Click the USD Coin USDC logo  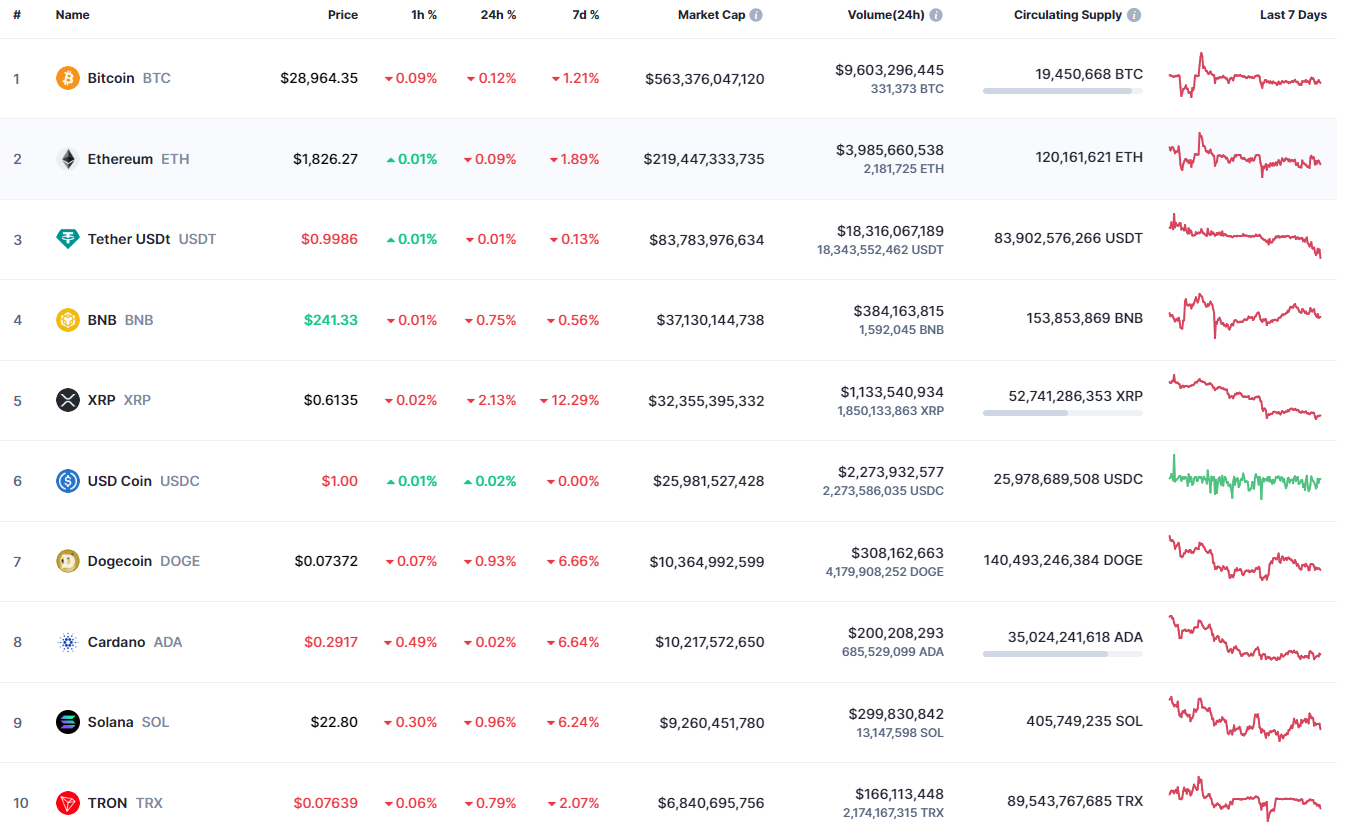[x=66, y=480]
